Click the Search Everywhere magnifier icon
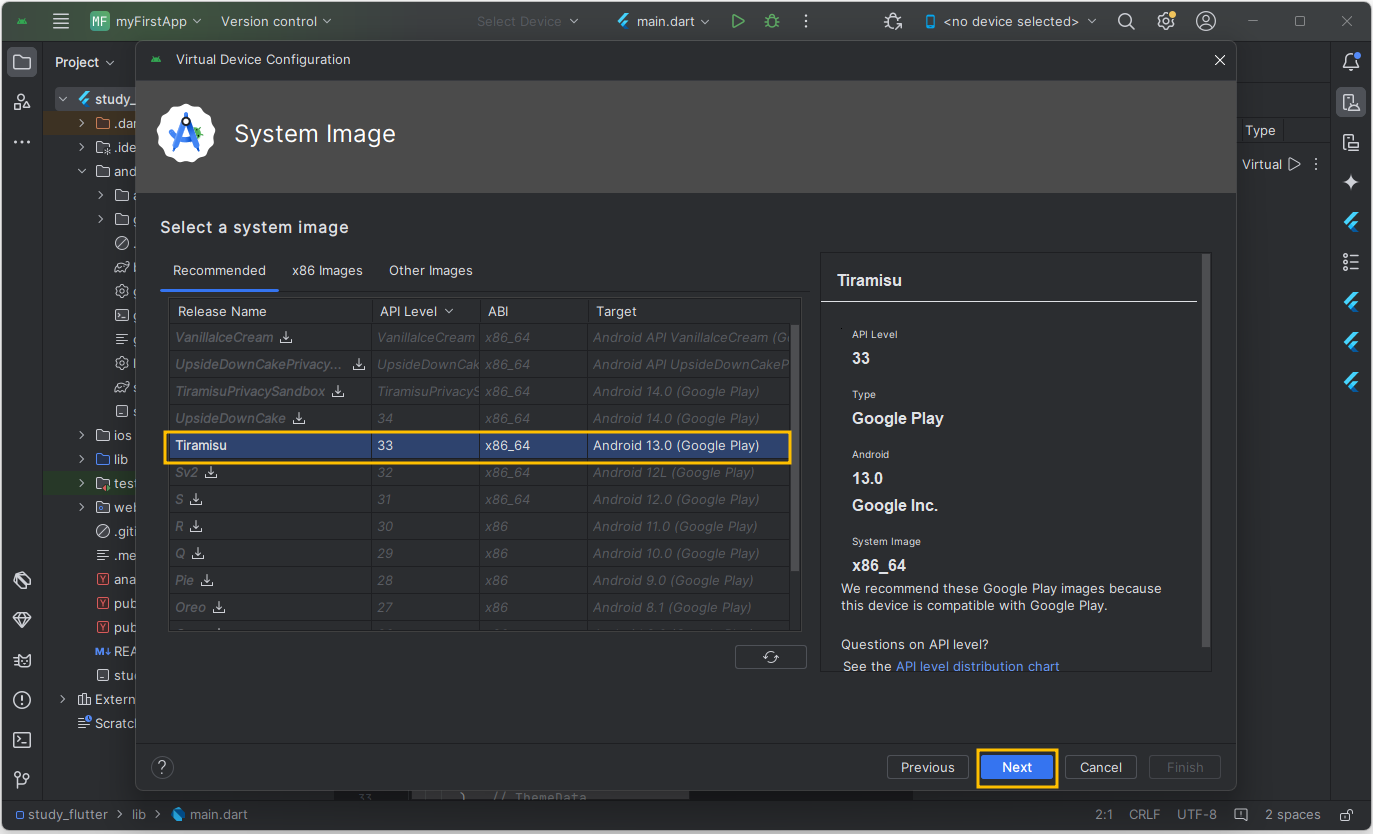 [x=1126, y=21]
